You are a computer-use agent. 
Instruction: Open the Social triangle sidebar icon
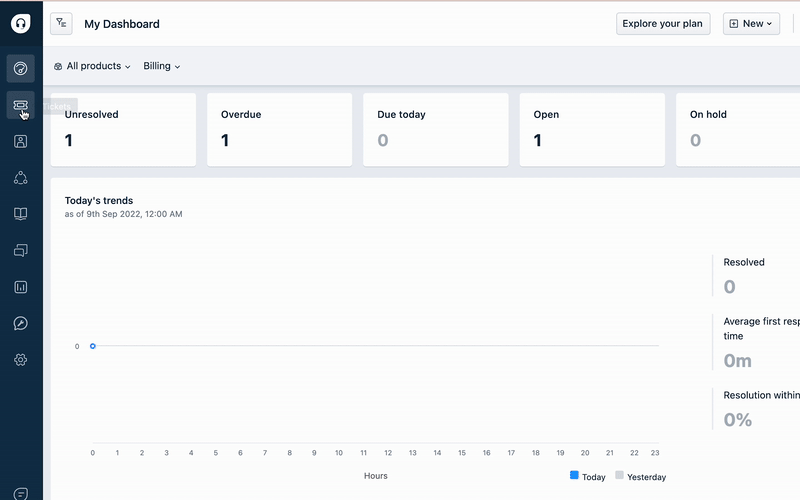tap(20, 178)
